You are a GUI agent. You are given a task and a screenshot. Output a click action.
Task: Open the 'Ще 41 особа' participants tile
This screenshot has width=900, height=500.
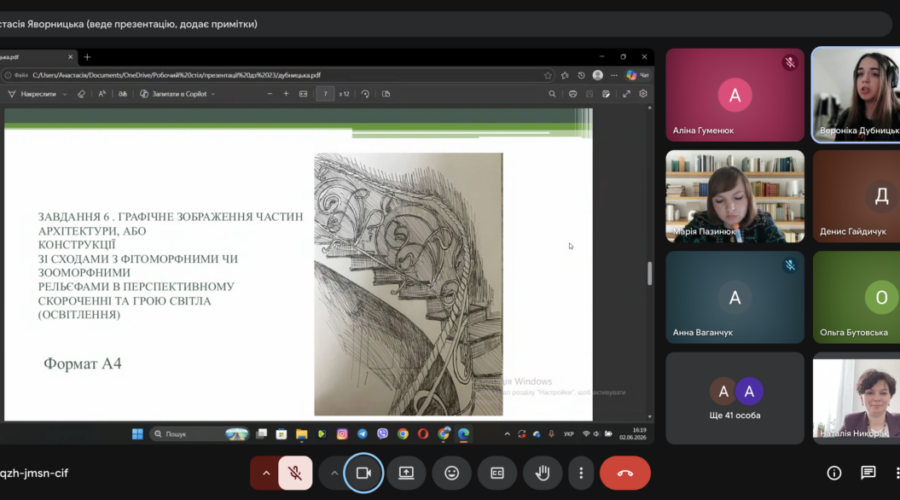pos(735,398)
